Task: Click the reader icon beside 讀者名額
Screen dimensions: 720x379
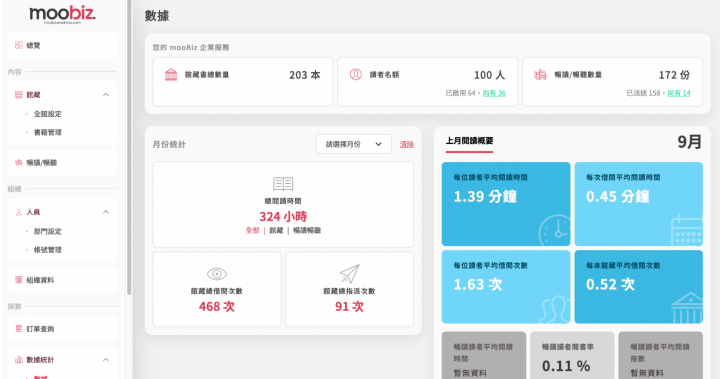Action: coord(356,74)
